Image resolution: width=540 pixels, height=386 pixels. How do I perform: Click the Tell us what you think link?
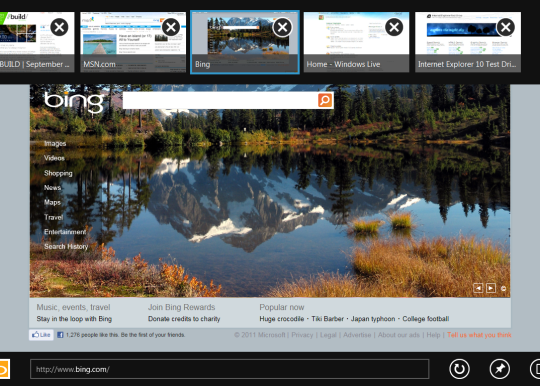click(479, 335)
